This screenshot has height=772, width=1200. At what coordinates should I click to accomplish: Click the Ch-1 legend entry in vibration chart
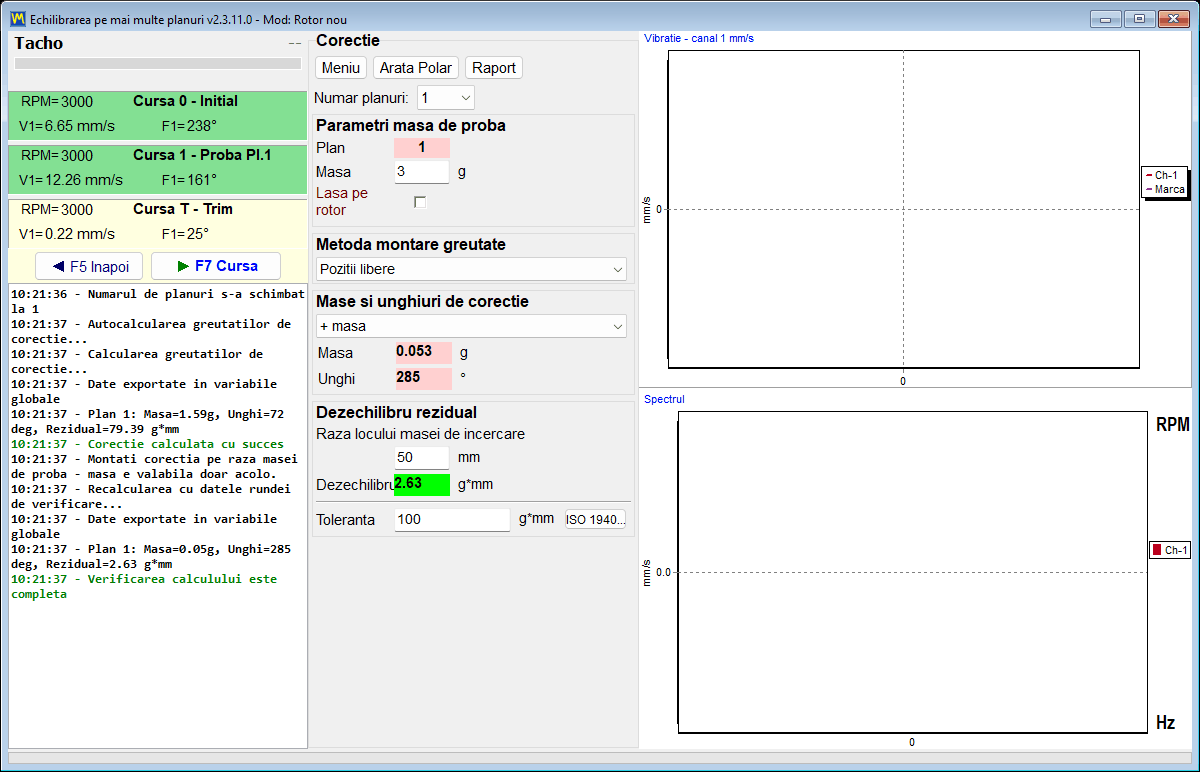pos(1166,175)
